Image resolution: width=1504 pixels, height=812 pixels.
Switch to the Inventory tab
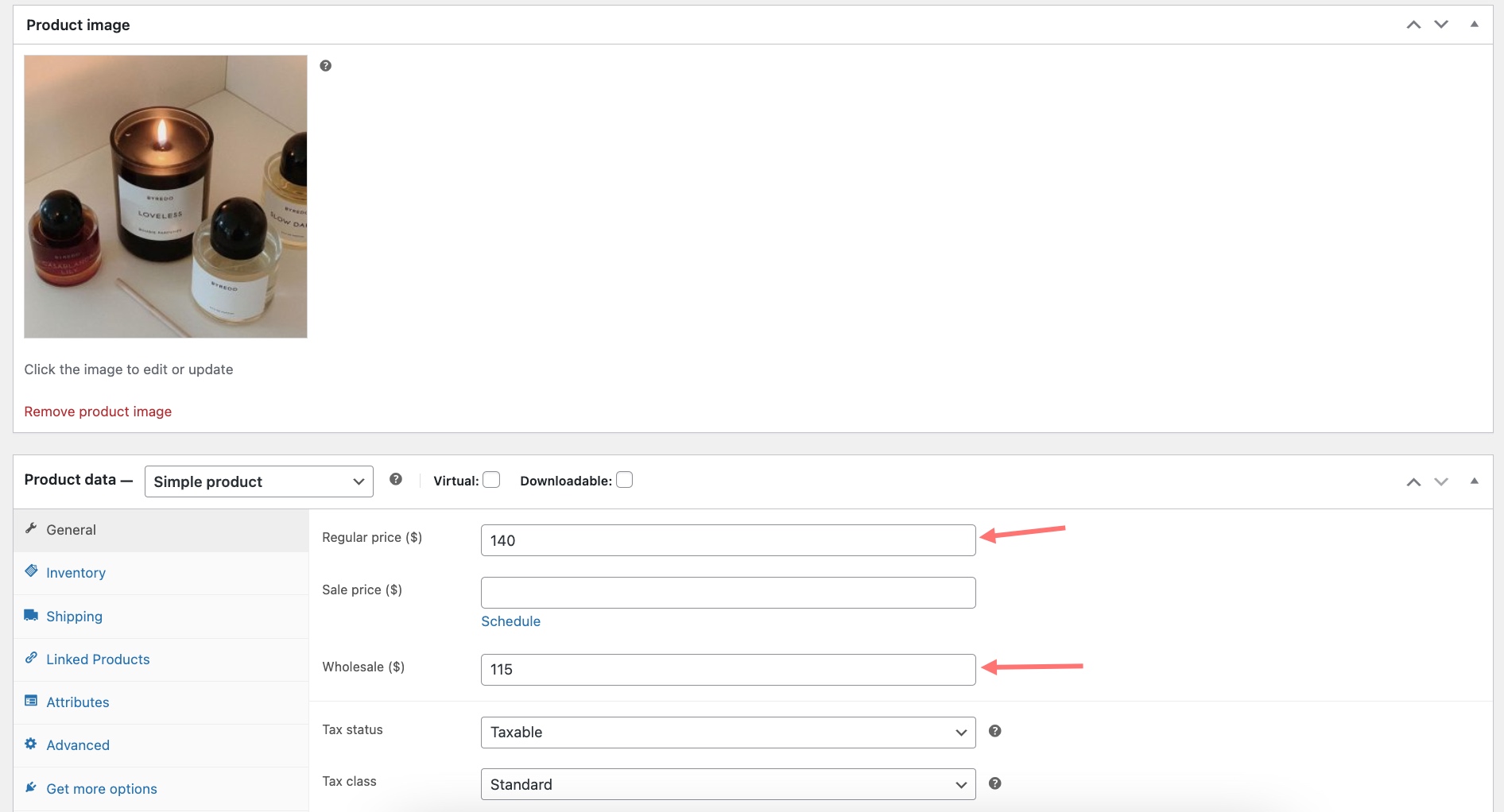click(76, 573)
